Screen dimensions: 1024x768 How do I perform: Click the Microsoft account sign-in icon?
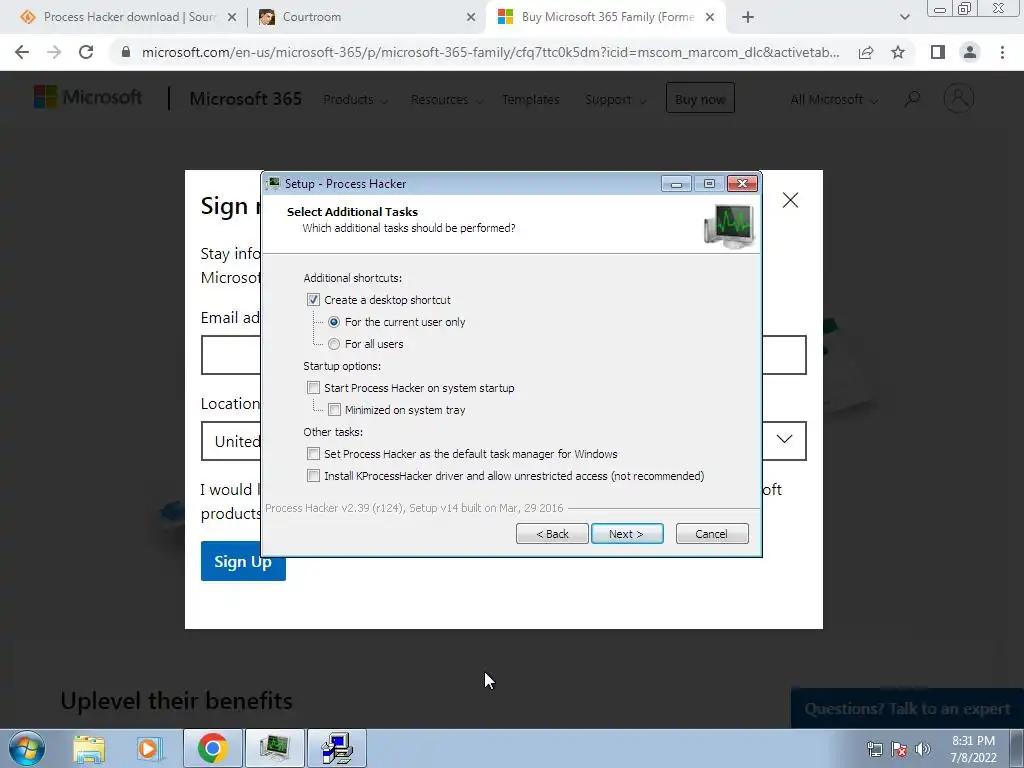(959, 99)
